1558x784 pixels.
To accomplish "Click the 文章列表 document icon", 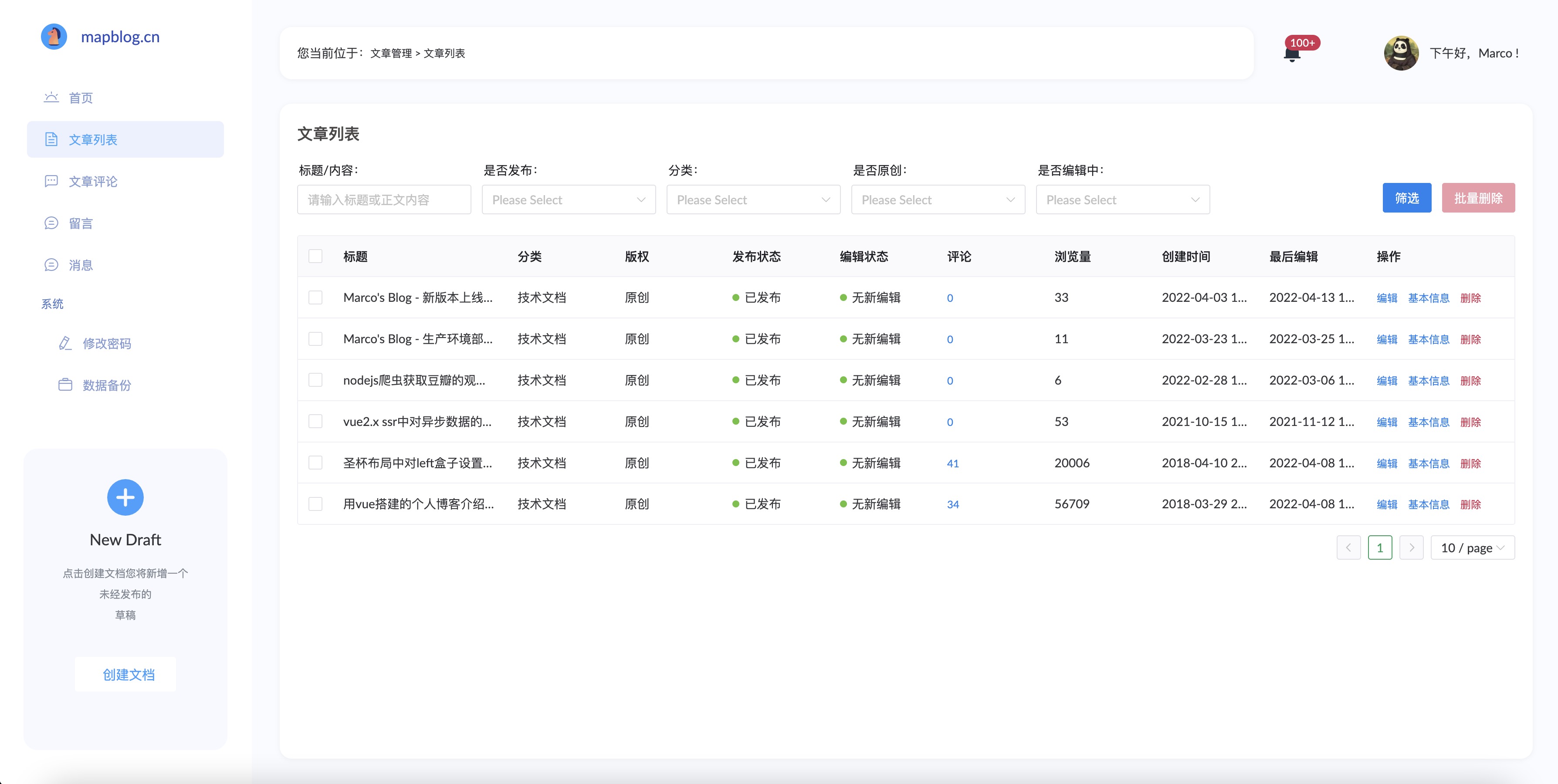I will click(x=51, y=139).
